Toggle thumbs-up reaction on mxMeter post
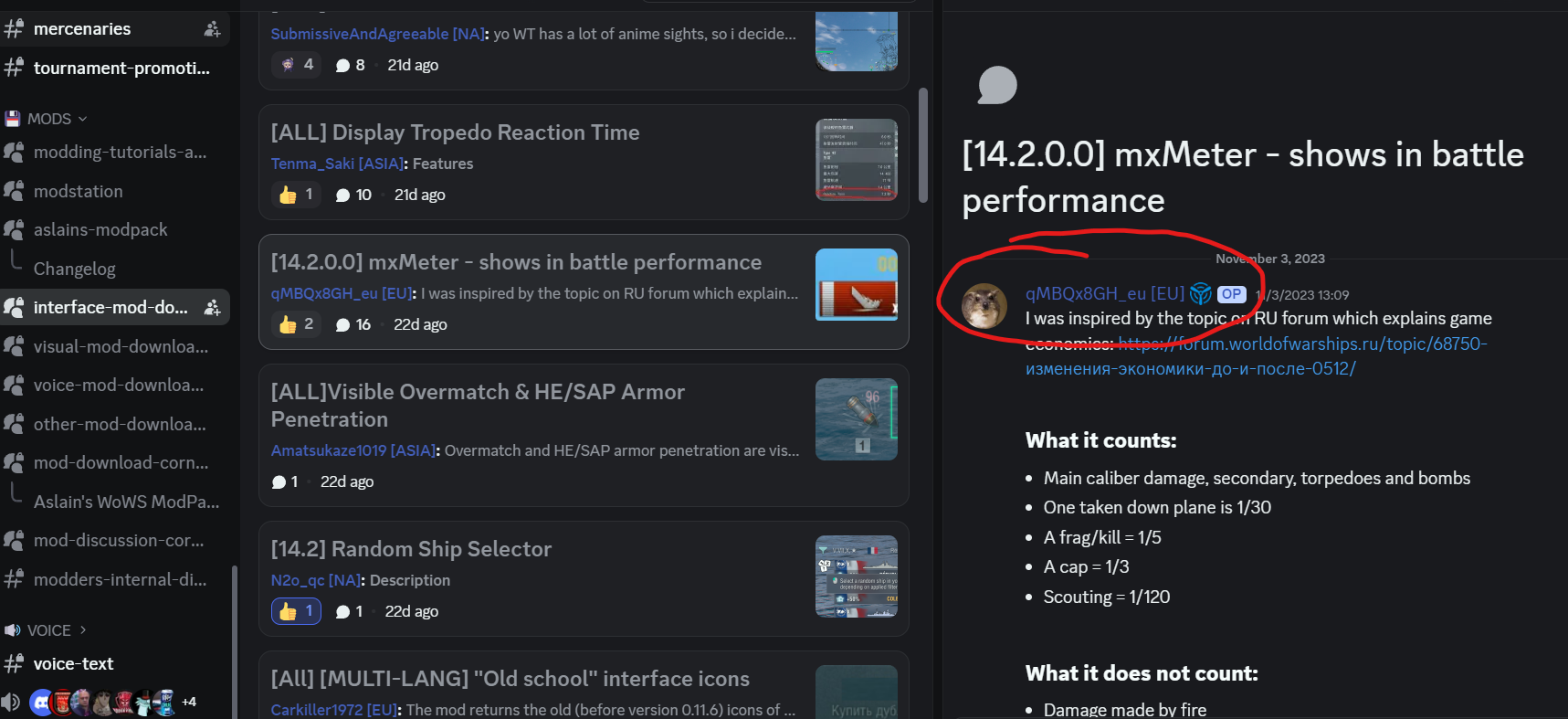Image resolution: width=1568 pixels, height=719 pixels. [296, 324]
